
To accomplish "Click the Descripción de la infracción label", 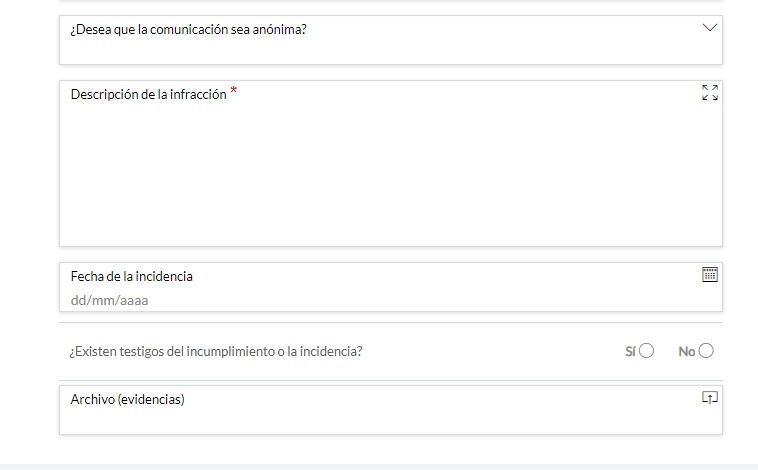I will coord(148,94).
